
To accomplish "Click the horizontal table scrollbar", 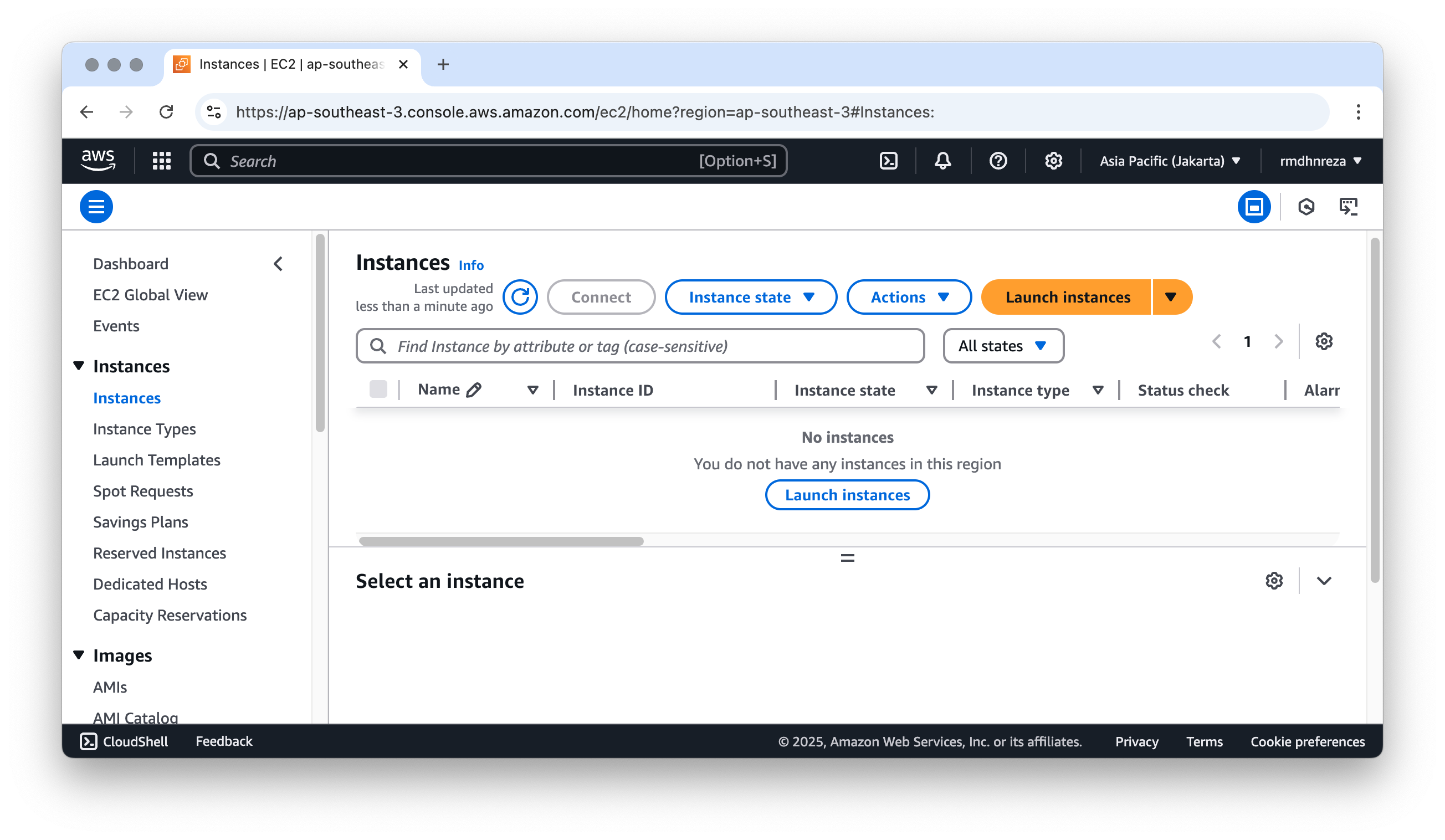I will (x=501, y=541).
